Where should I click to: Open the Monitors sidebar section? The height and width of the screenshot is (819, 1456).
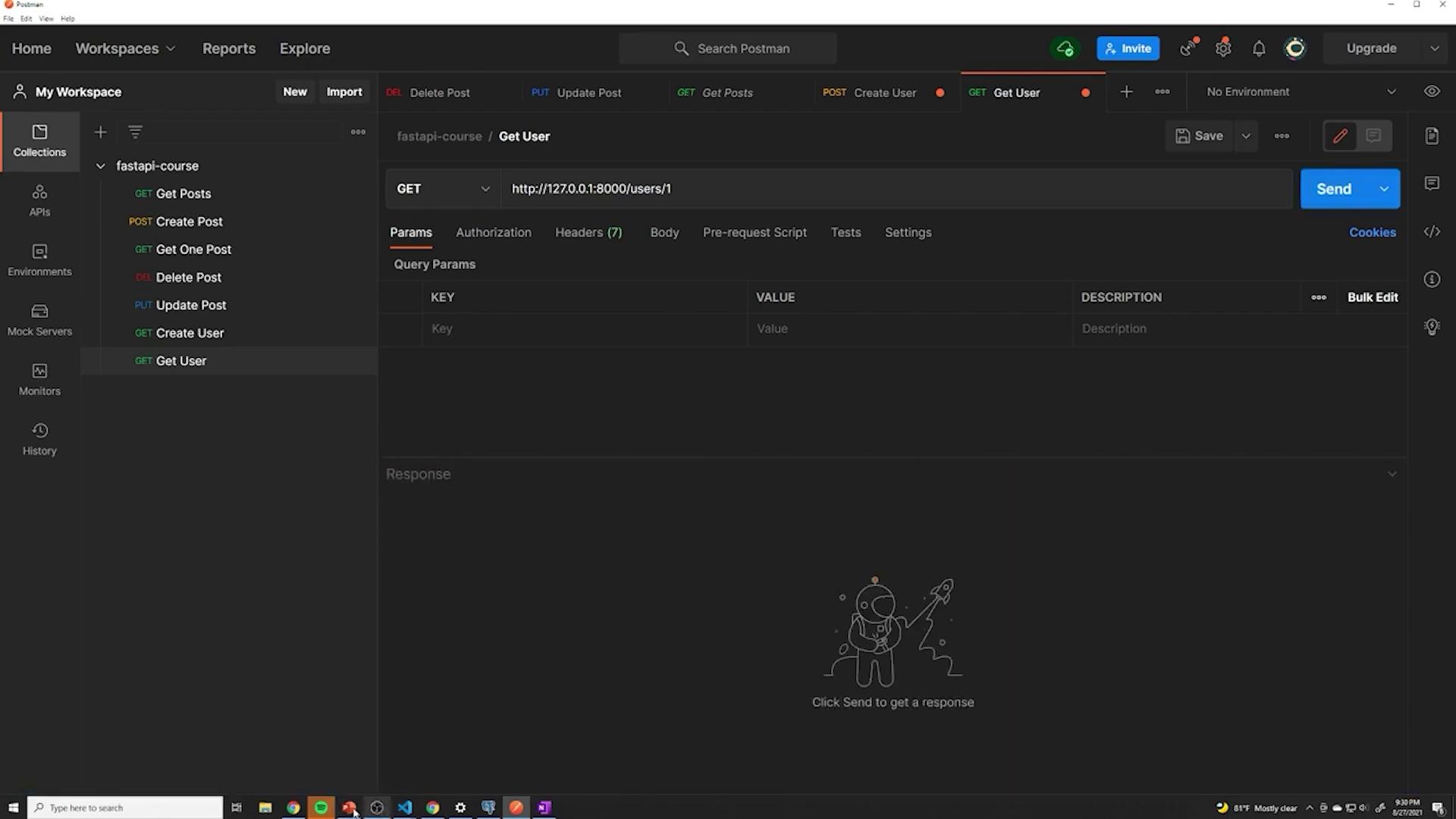pyautogui.click(x=39, y=379)
